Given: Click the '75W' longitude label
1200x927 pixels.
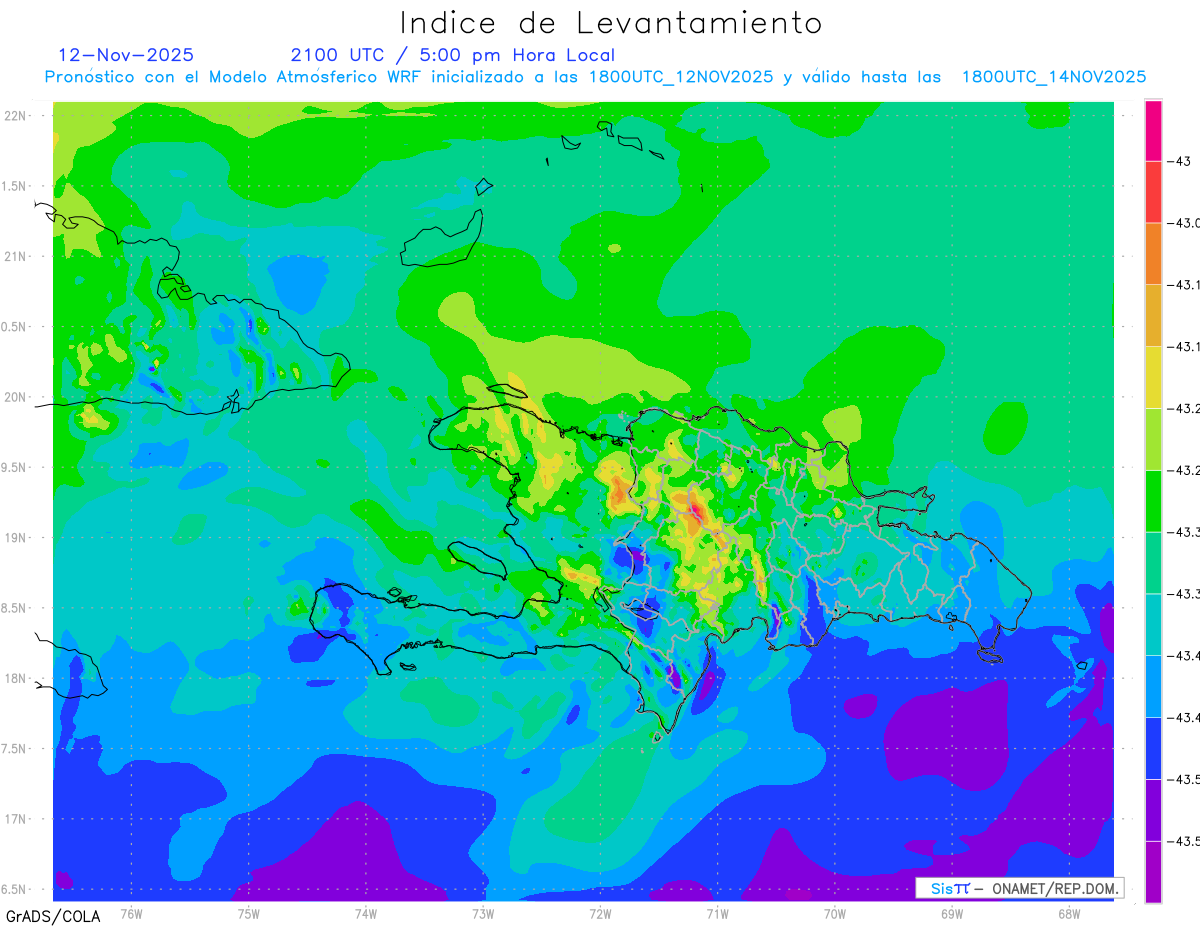Looking at the screenshot, I should [x=249, y=912].
